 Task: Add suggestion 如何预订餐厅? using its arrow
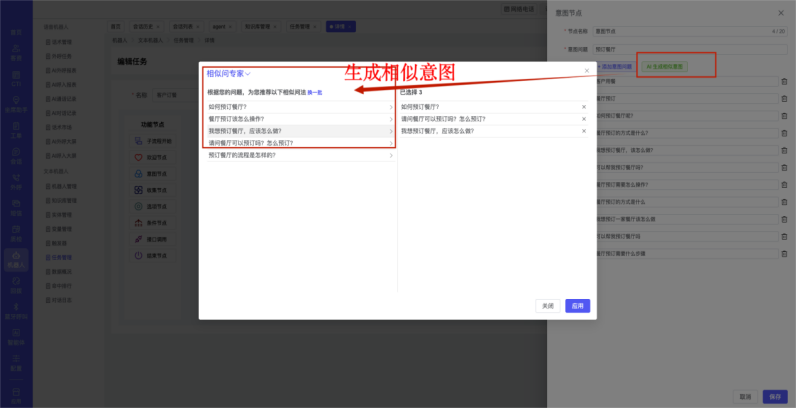(391, 106)
